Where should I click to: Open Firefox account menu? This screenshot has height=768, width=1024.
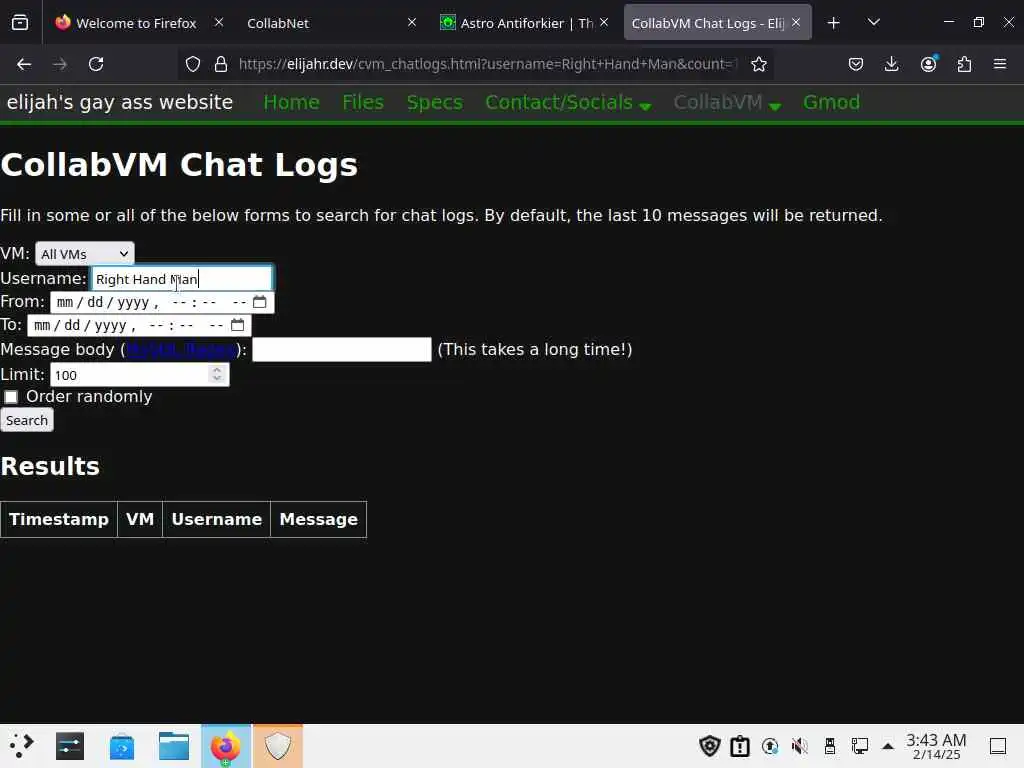point(928,64)
